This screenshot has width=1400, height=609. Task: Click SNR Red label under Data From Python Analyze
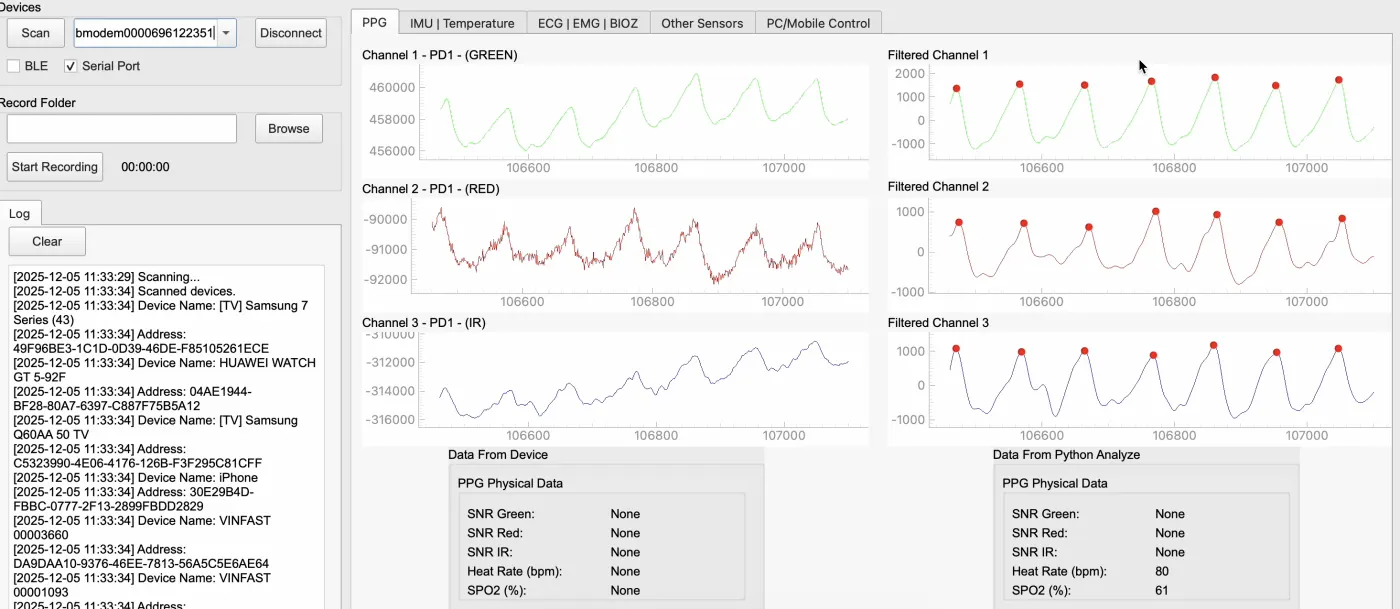[x=1040, y=533]
